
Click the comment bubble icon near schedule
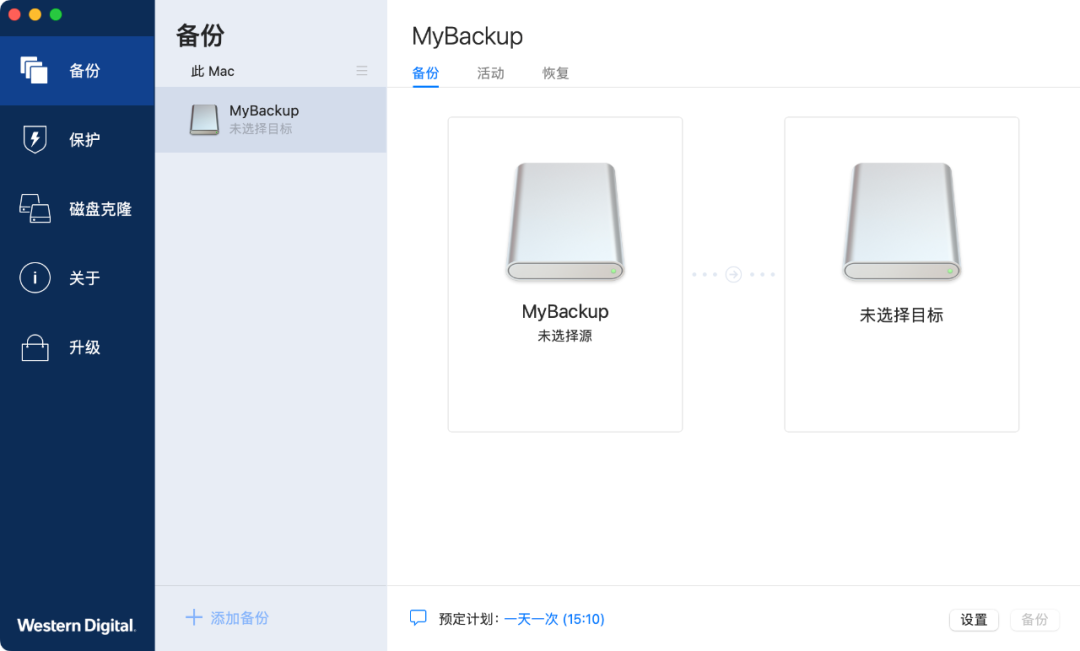click(x=418, y=618)
